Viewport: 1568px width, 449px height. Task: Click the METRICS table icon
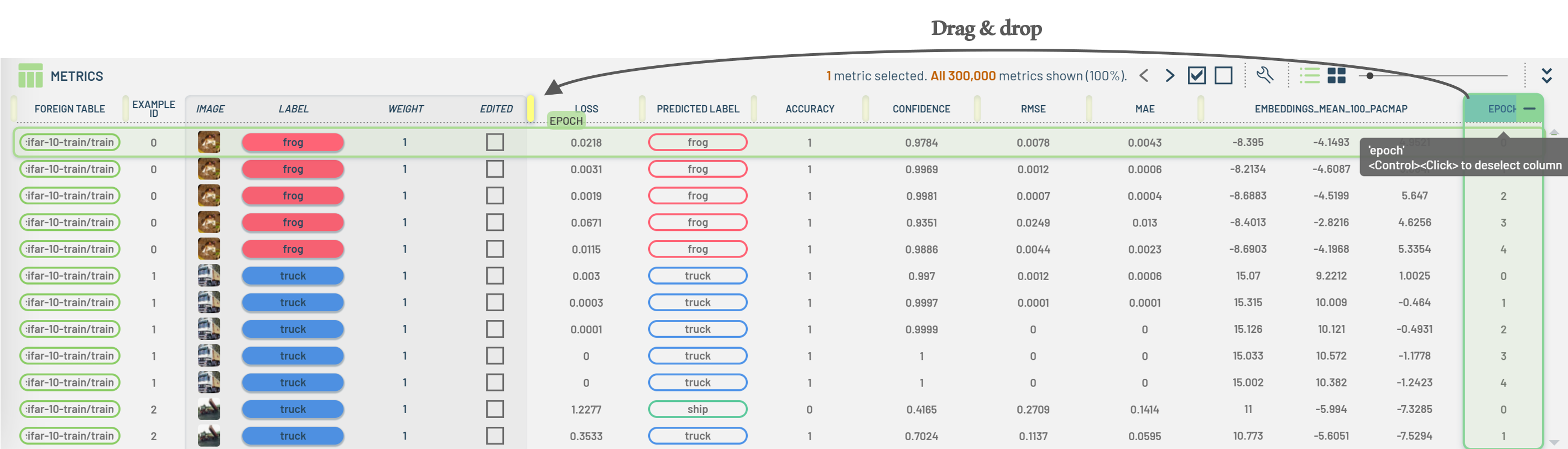click(30, 75)
